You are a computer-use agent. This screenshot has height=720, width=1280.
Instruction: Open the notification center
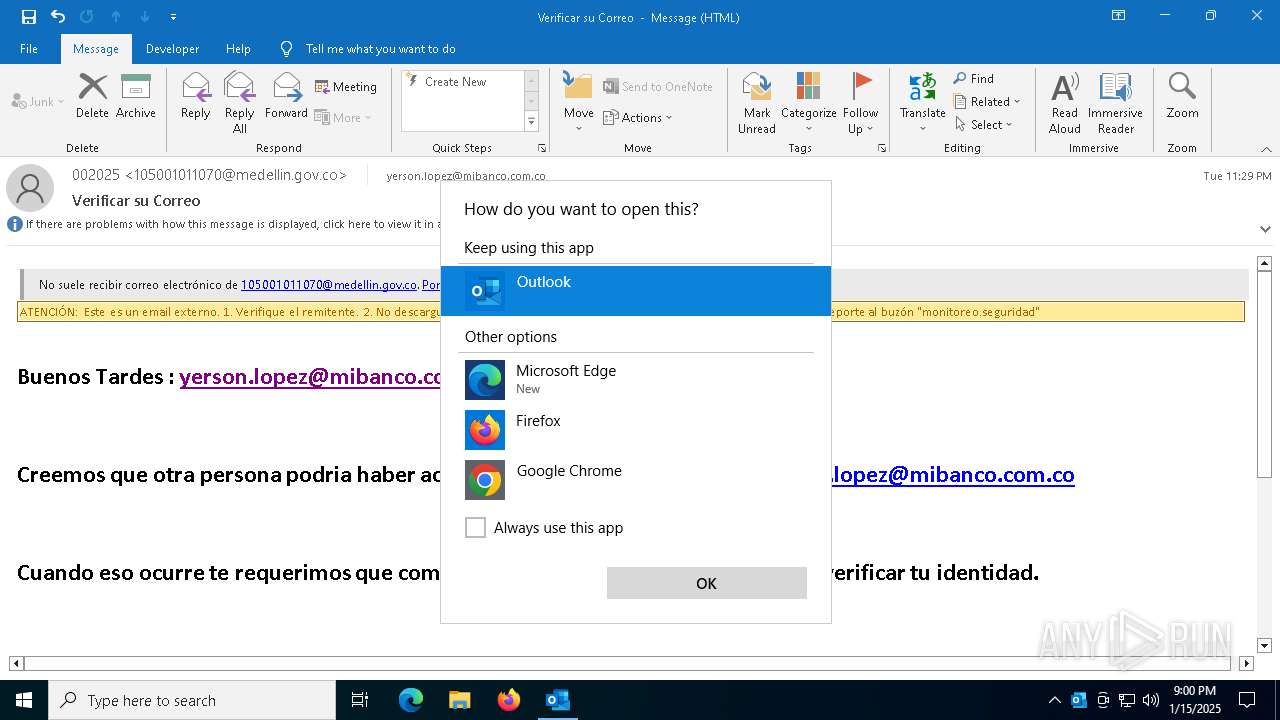pyautogui.click(x=1247, y=700)
